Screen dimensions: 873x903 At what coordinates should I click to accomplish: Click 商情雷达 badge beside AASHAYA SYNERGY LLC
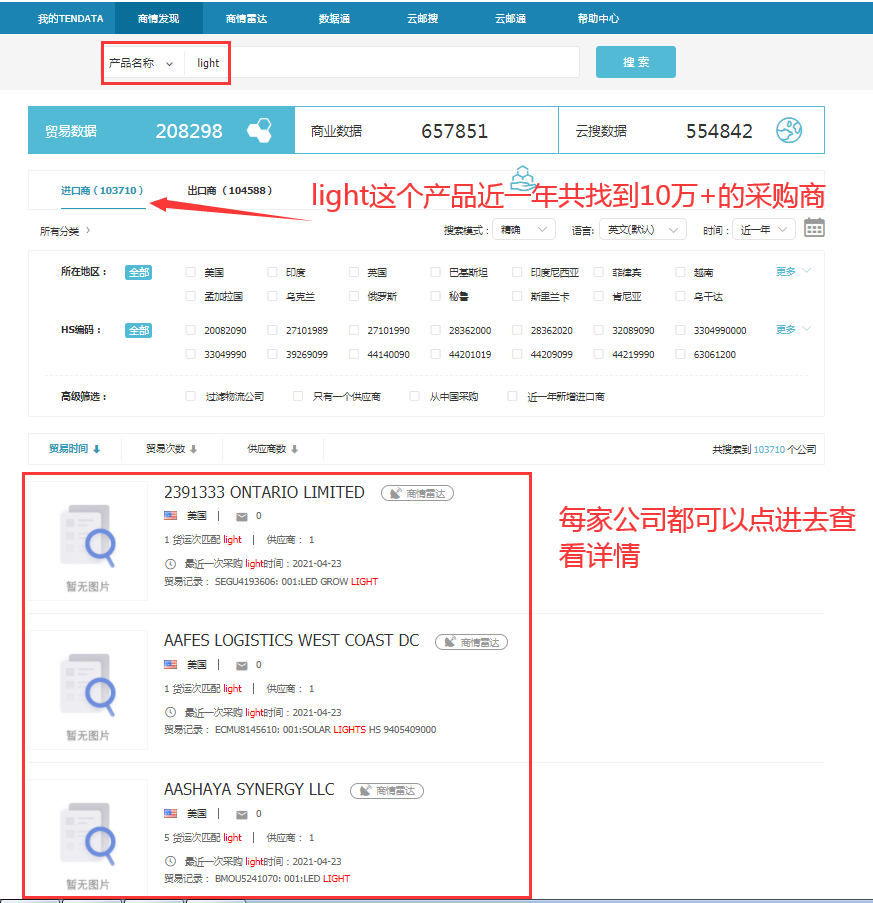387,791
